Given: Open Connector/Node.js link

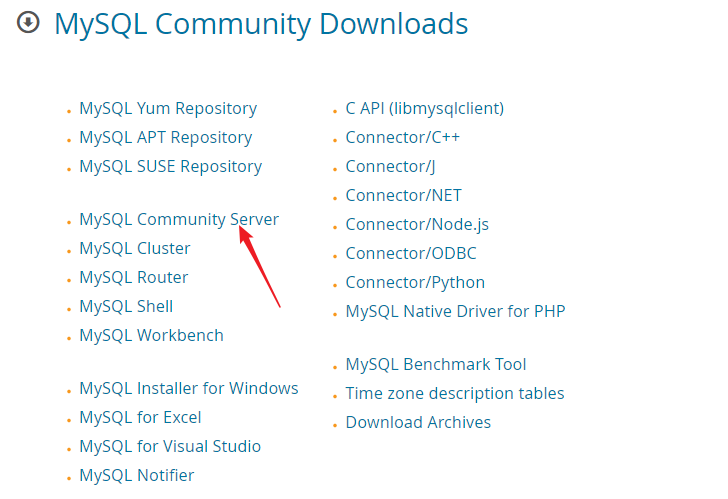Looking at the screenshot, I should pos(417,225).
